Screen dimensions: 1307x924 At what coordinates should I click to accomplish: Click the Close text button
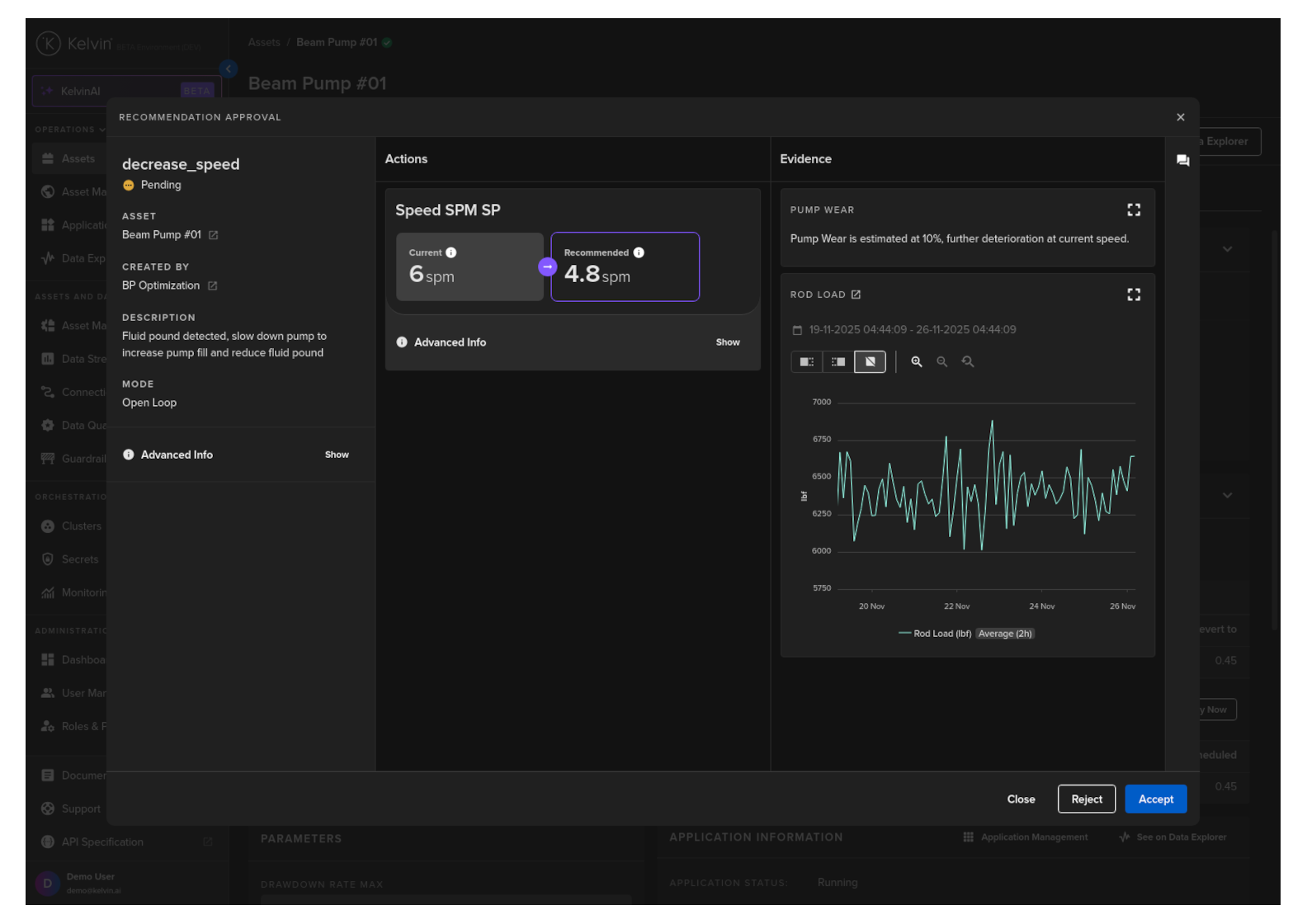(x=1021, y=799)
